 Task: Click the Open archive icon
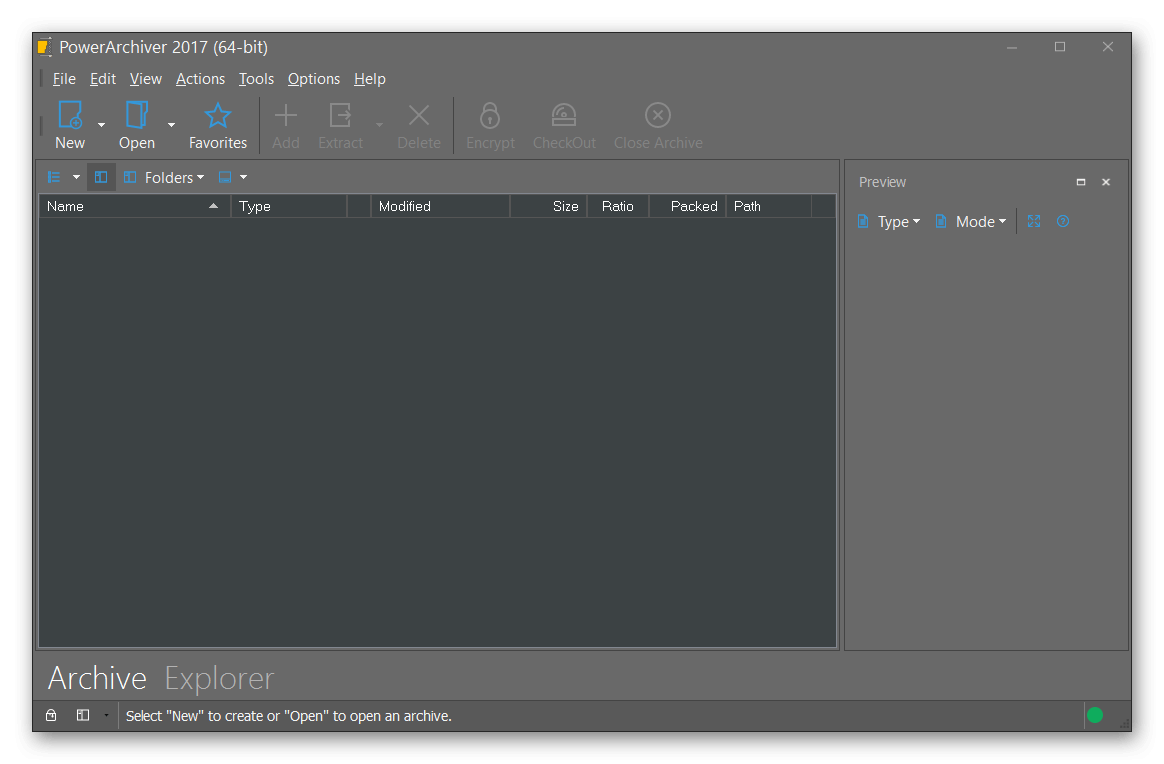point(137,116)
